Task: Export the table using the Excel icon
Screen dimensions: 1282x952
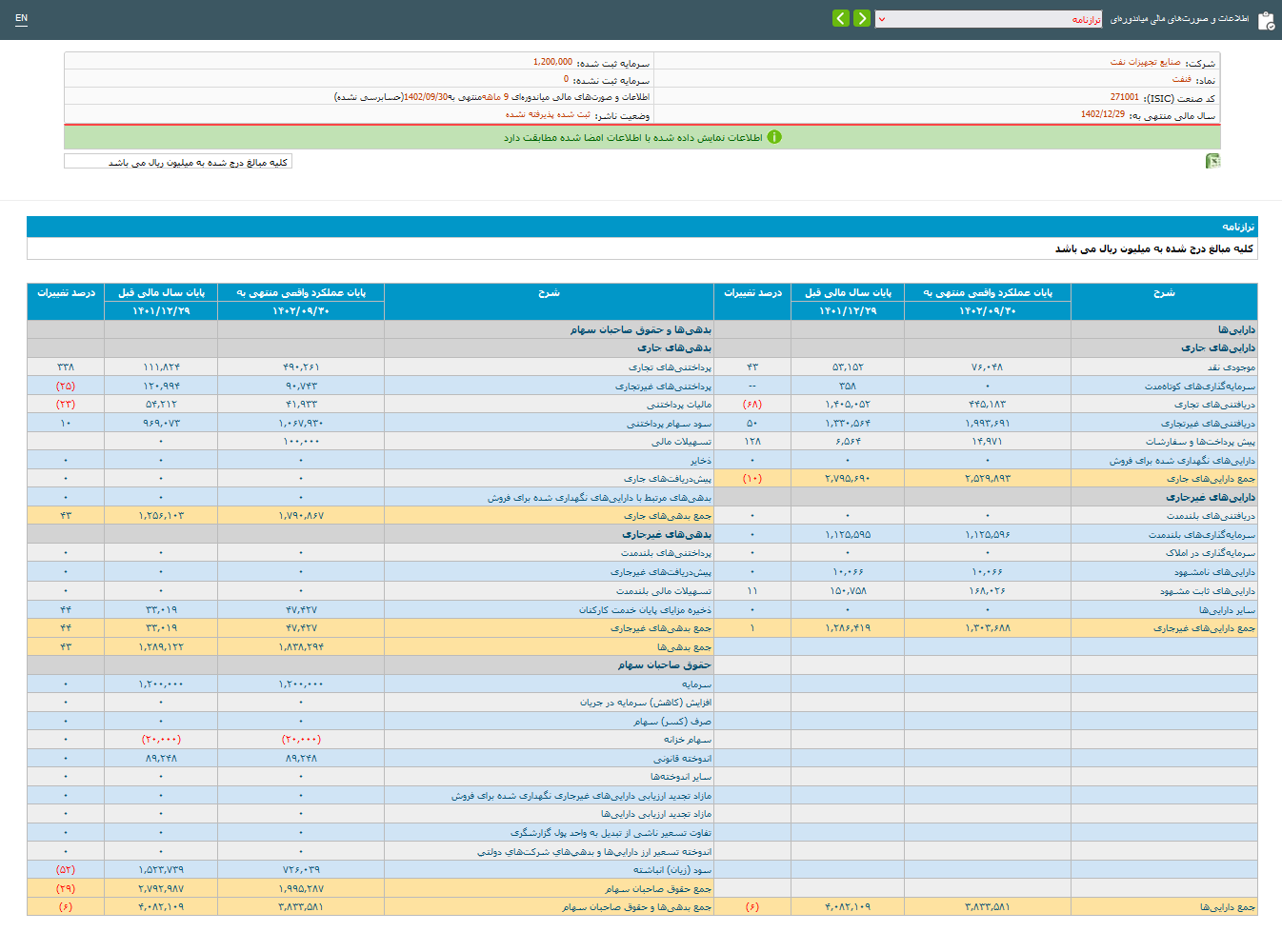Action: (x=1212, y=162)
